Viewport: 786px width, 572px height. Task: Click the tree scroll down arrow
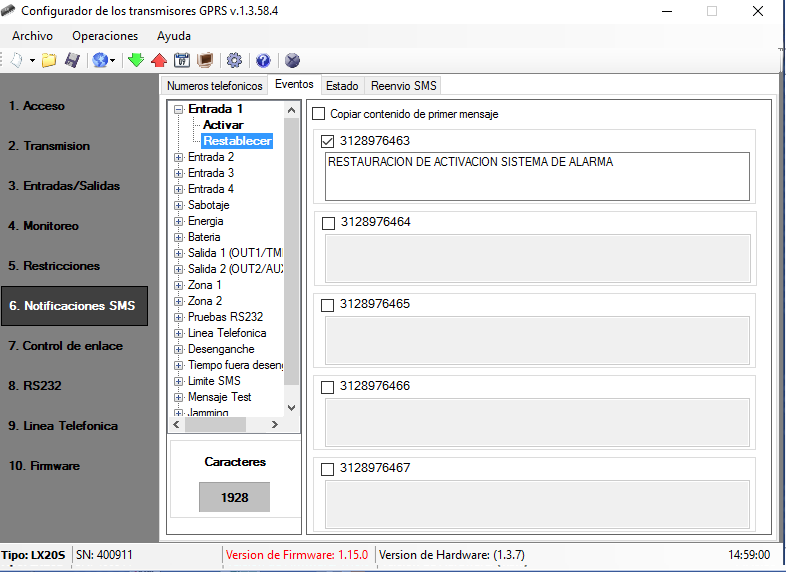pos(291,408)
